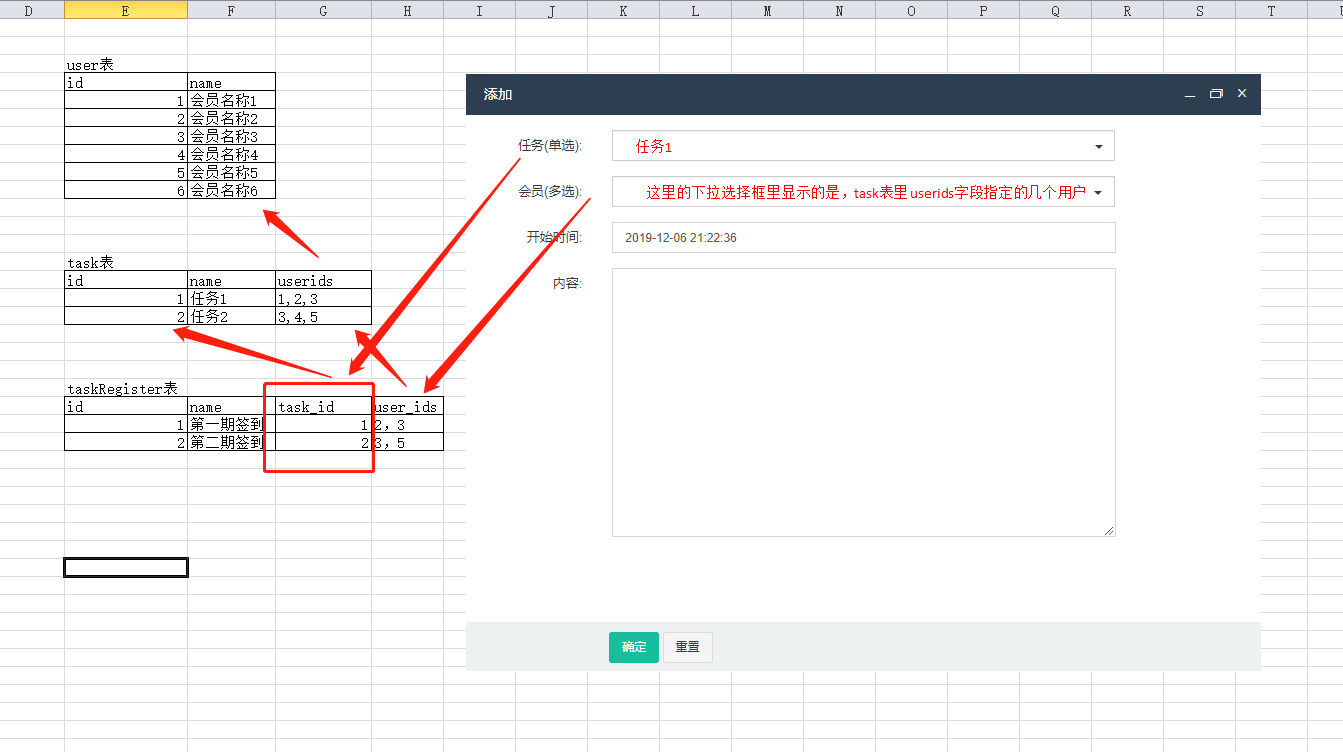Image resolution: width=1343 pixels, height=752 pixels.
Task: Select the cell with userids 1,2,3
Action: pyautogui.click(x=323, y=298)
